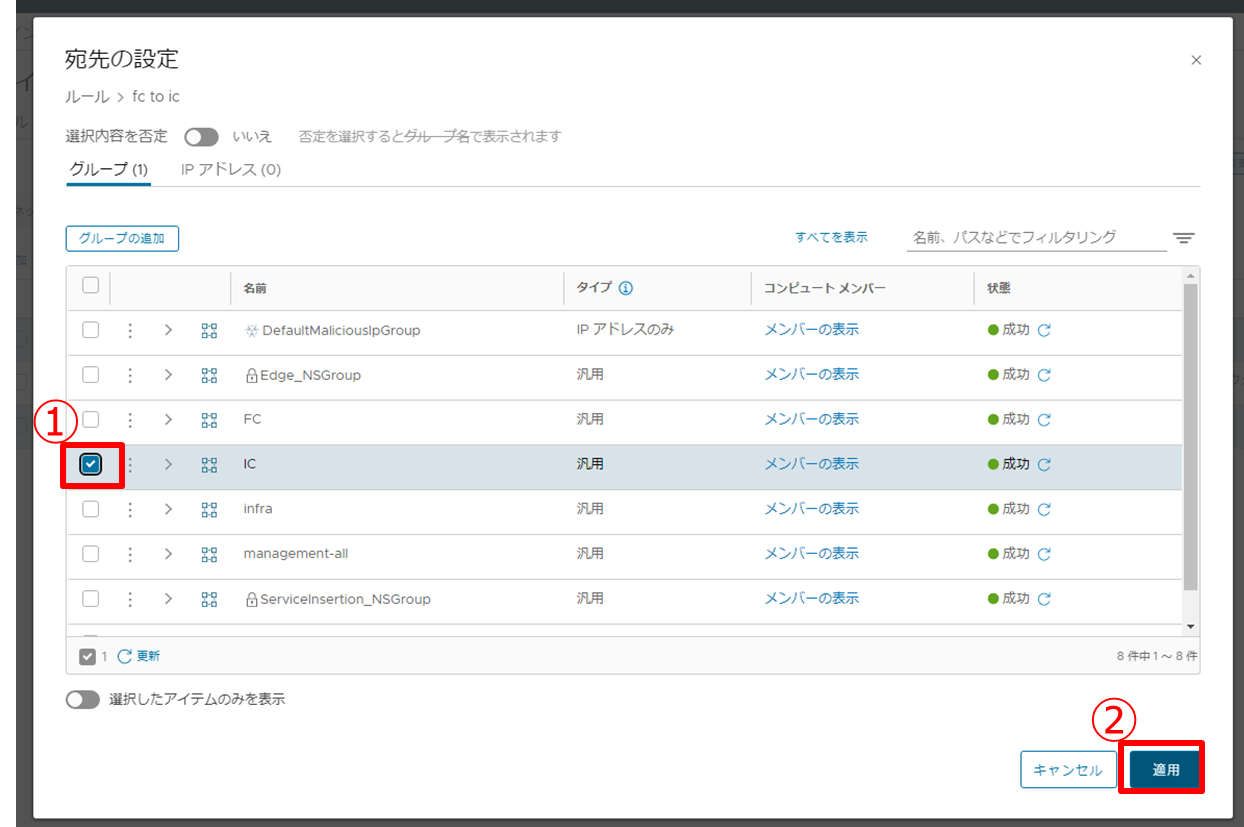Click the 適用 button
1244x827 pixels.
[1165, 770]
